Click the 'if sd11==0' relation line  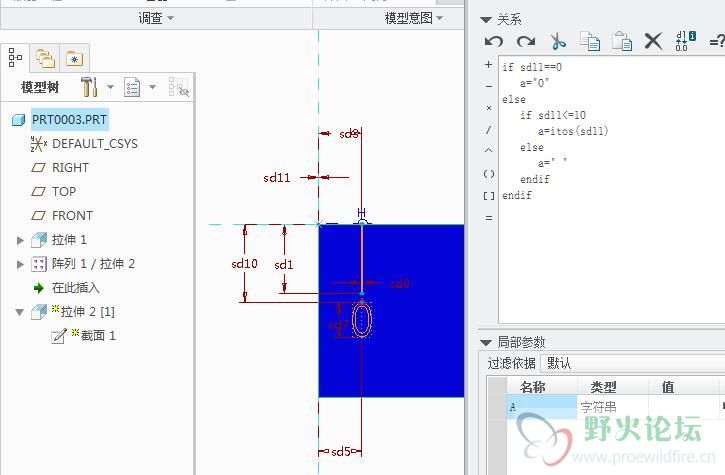(532, 67)
